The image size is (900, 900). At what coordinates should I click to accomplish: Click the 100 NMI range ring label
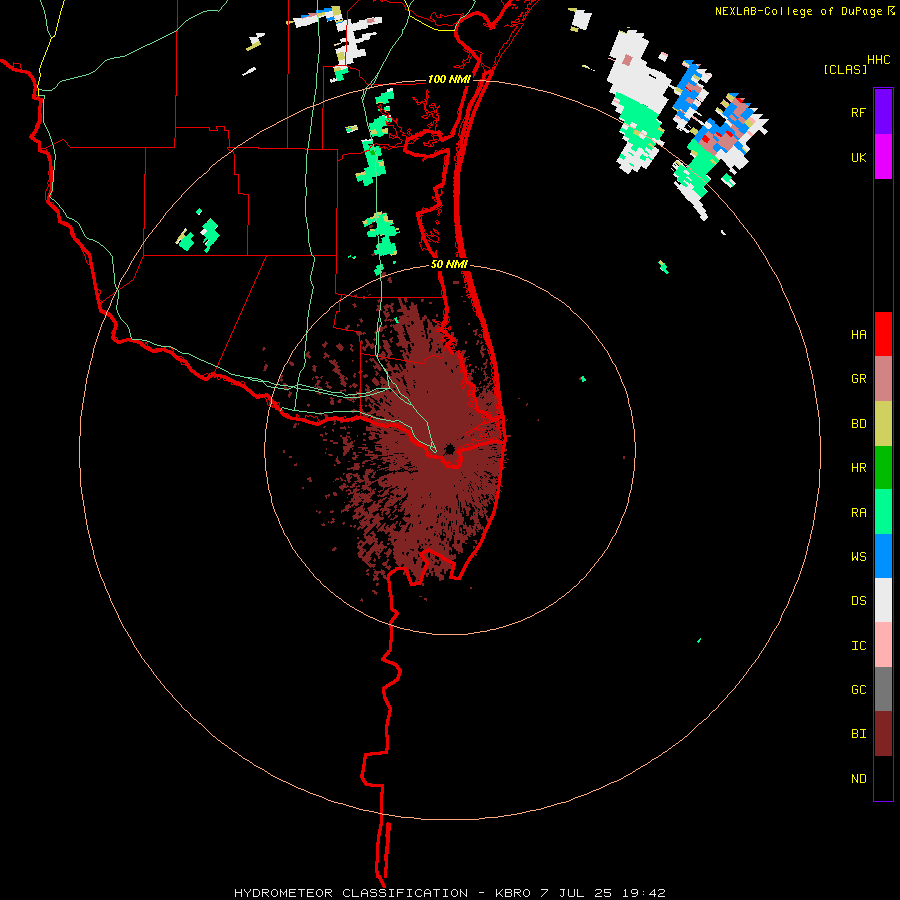pos(448,79)
